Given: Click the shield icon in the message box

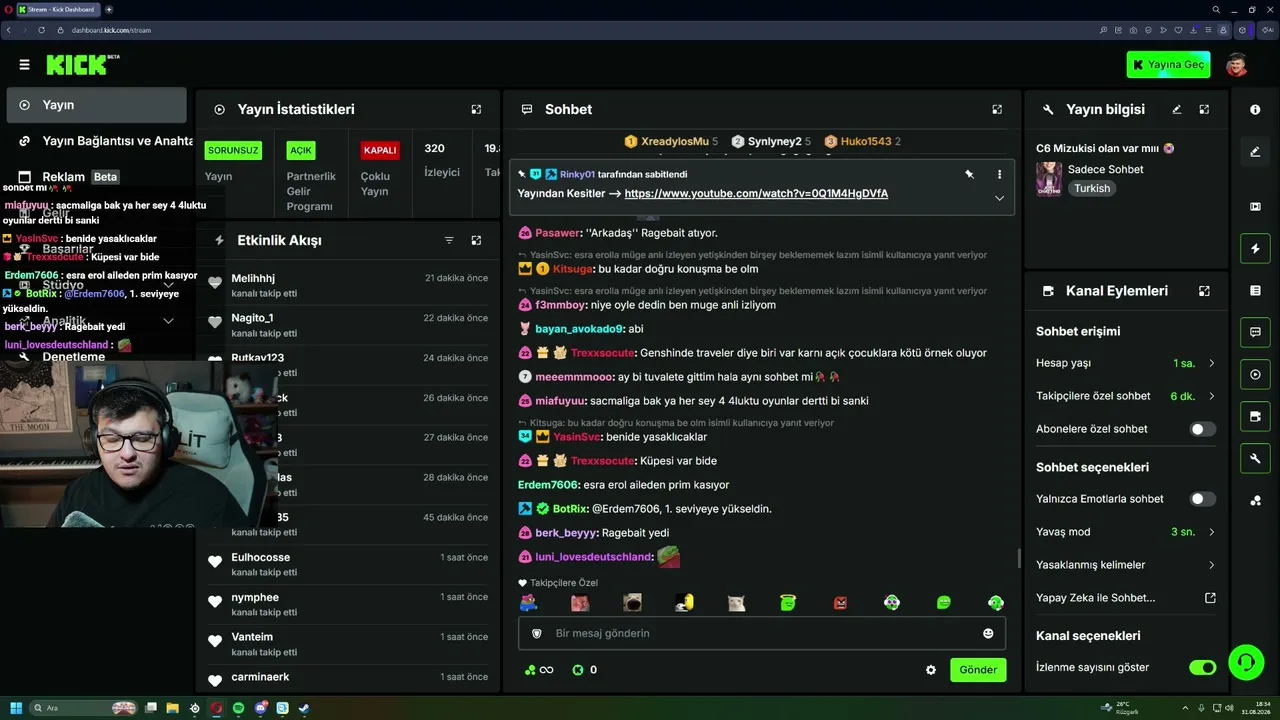Looking at the screenshot, I should (x=537, y=633).
